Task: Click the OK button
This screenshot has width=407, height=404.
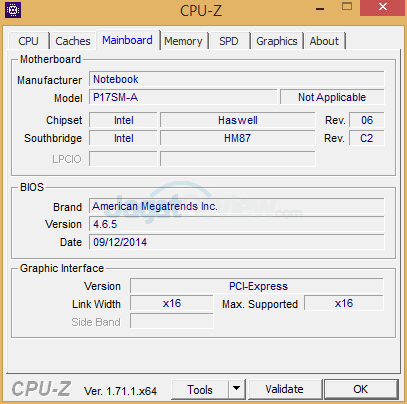Action: pos(361,389)
